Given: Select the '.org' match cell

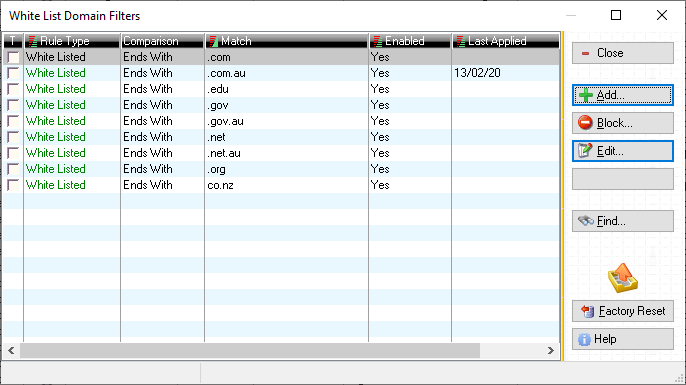Looking at the screenshot, I should coord(286,169).
